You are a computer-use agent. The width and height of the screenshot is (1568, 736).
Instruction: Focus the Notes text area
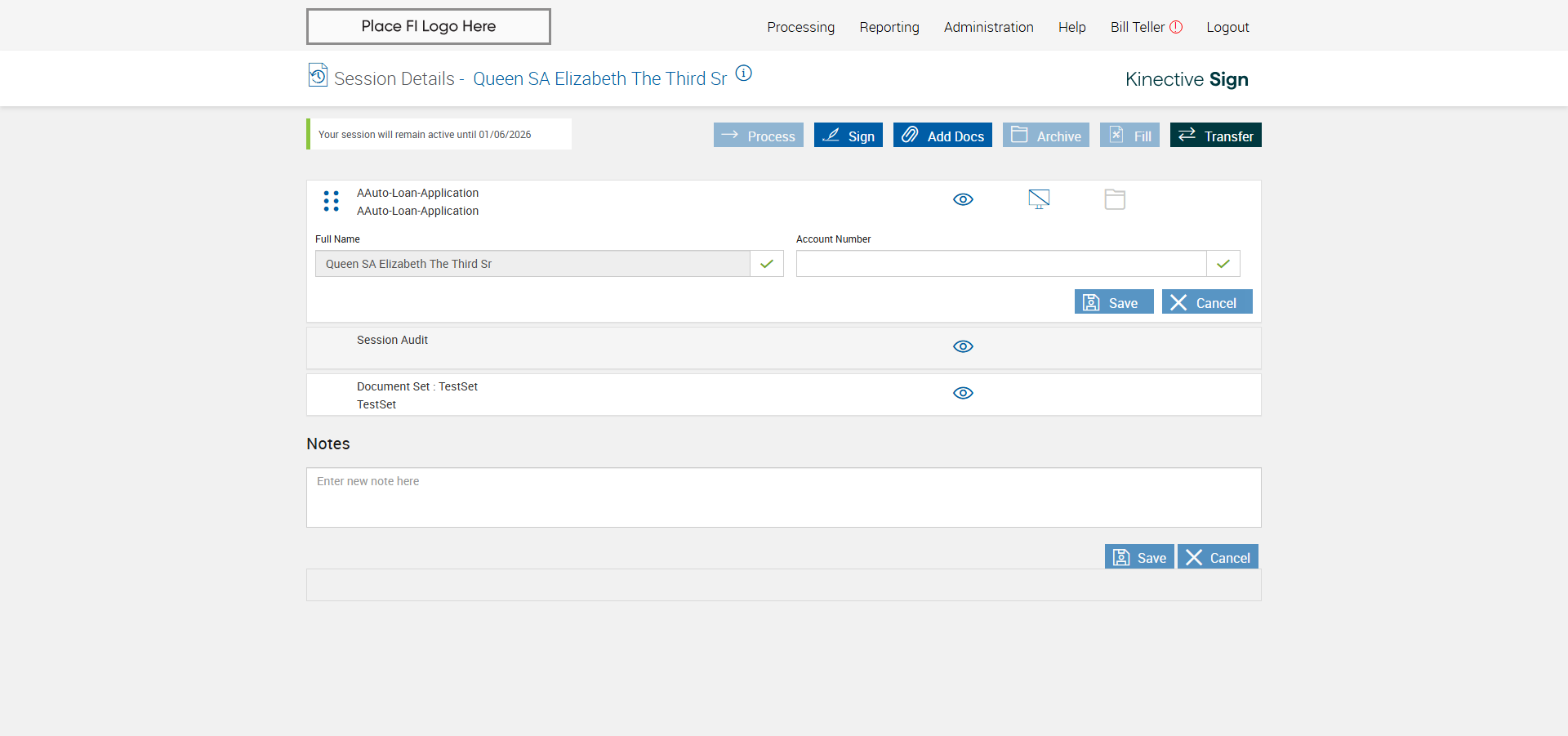(783, 497)
